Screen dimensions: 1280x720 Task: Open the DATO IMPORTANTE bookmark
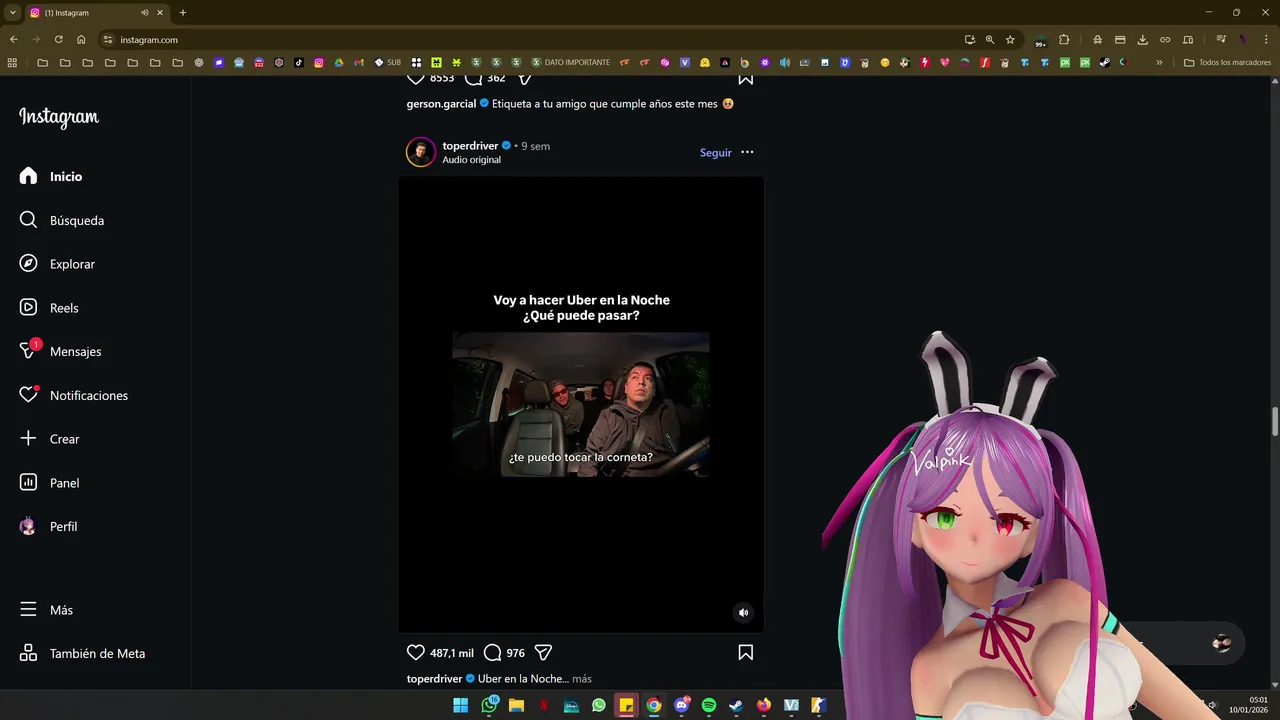[x=570, y=62]
